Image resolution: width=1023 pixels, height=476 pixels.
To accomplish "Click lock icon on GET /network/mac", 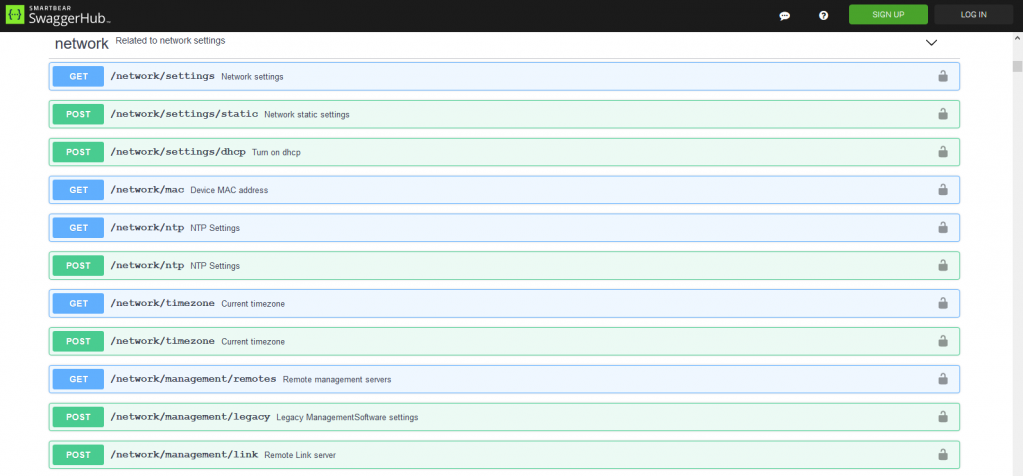I will 942,190.
